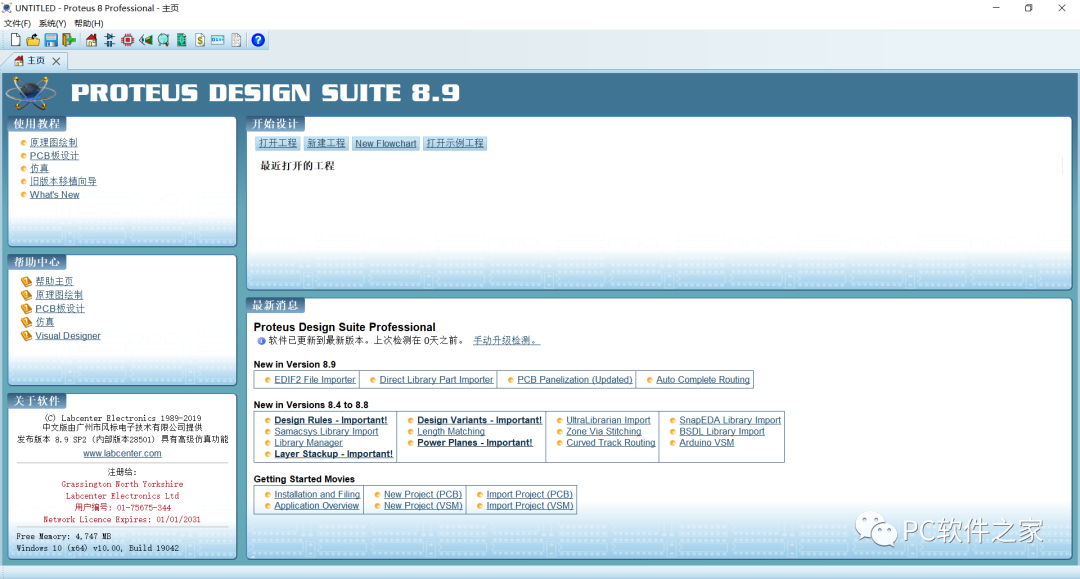Open the SnapEDA Library Import link
Screen dimensions: 1080x579
pyautogui.click(x=730, y=420)
